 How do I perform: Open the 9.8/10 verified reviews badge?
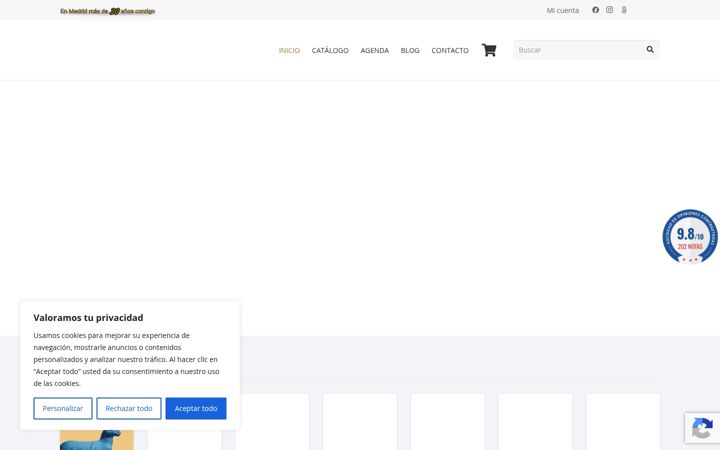click(x=690, y=236)
